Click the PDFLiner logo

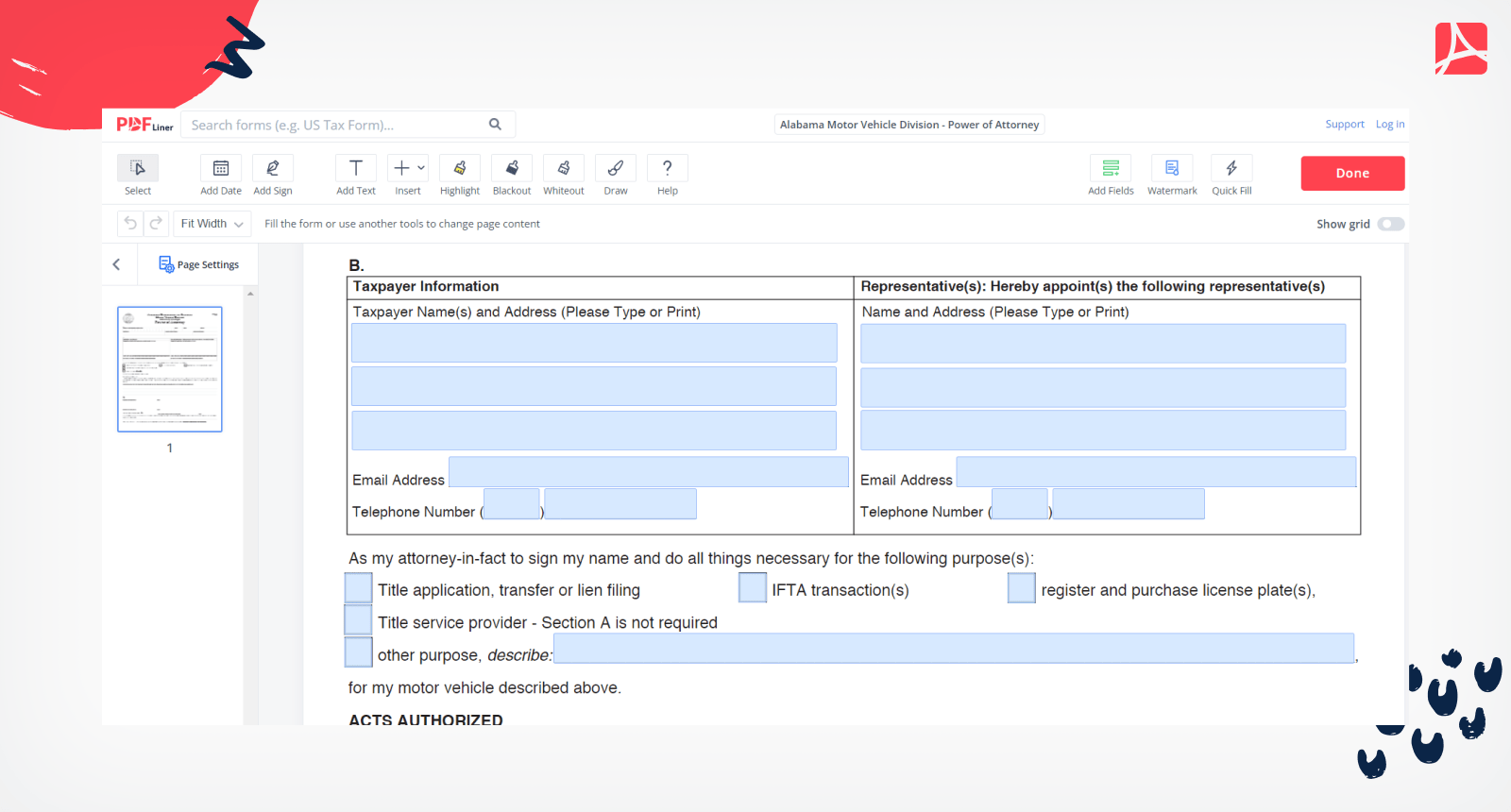144,125
